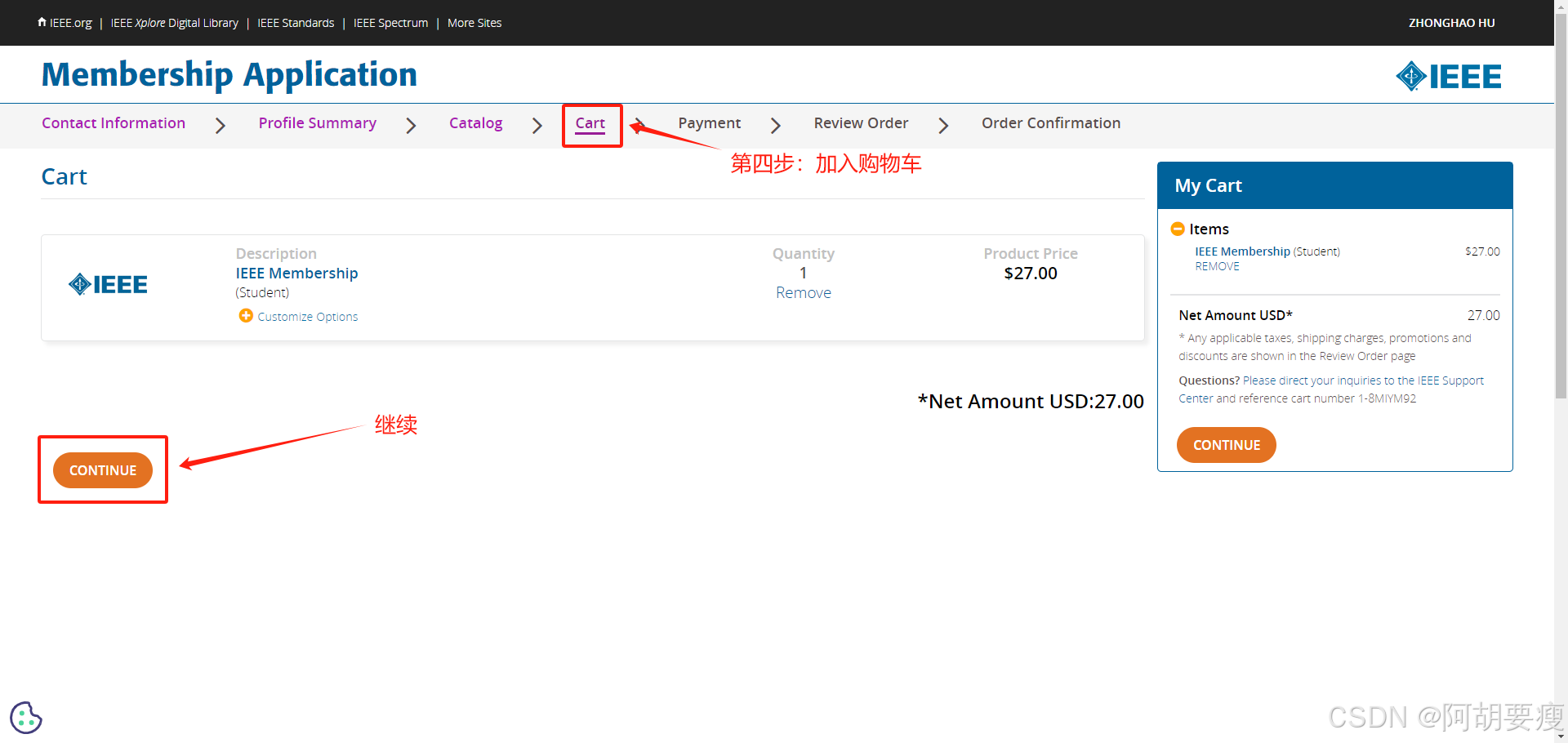
Task: Open the cookie preferences icon
Action: (x=26, y=718)
